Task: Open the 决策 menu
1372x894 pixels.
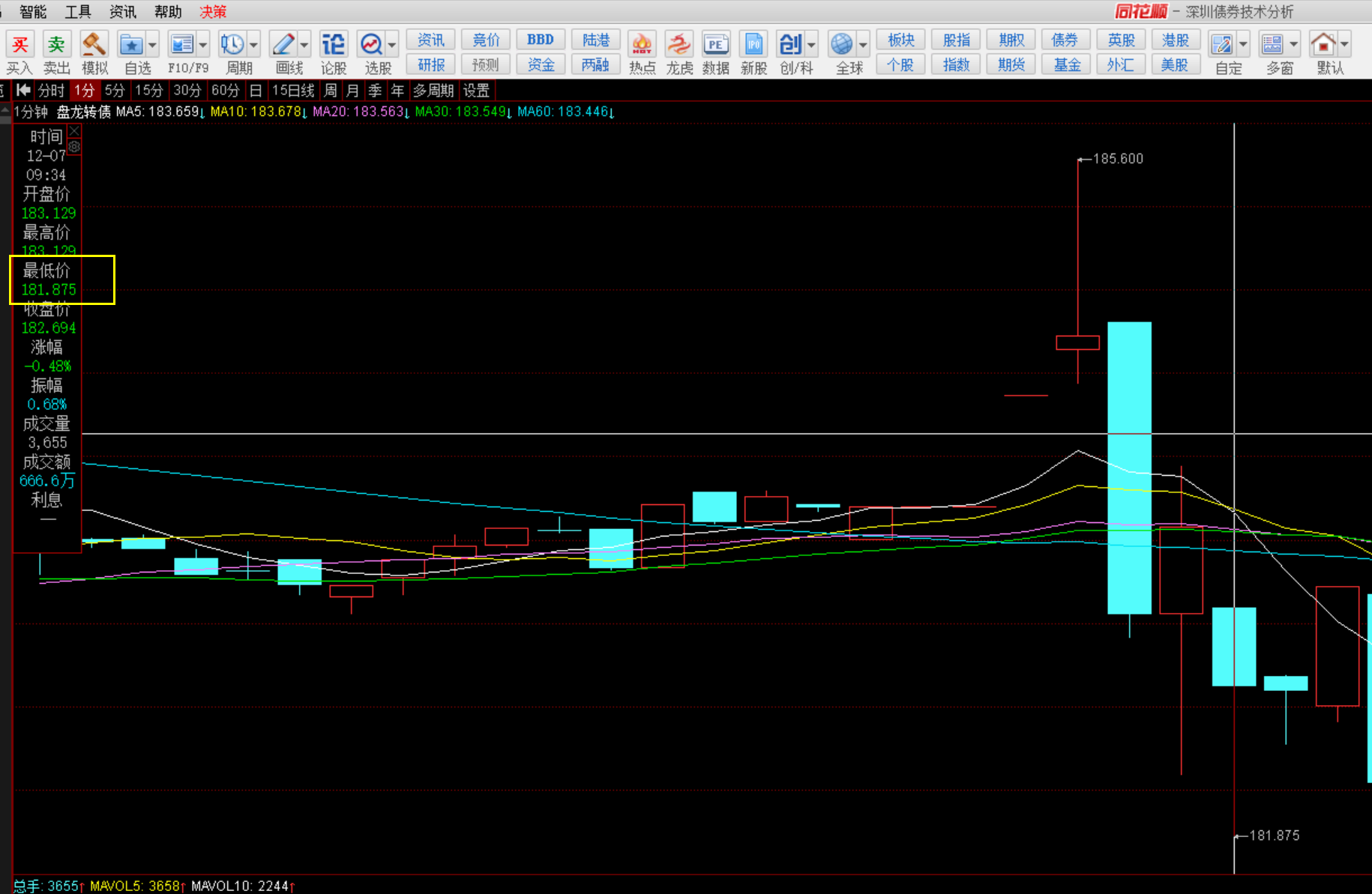Action: pyautogui.click(x=213, y=11)
